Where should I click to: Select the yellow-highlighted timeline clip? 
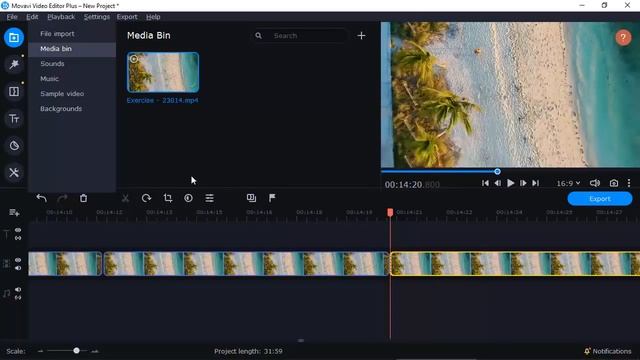coord(515,264)
